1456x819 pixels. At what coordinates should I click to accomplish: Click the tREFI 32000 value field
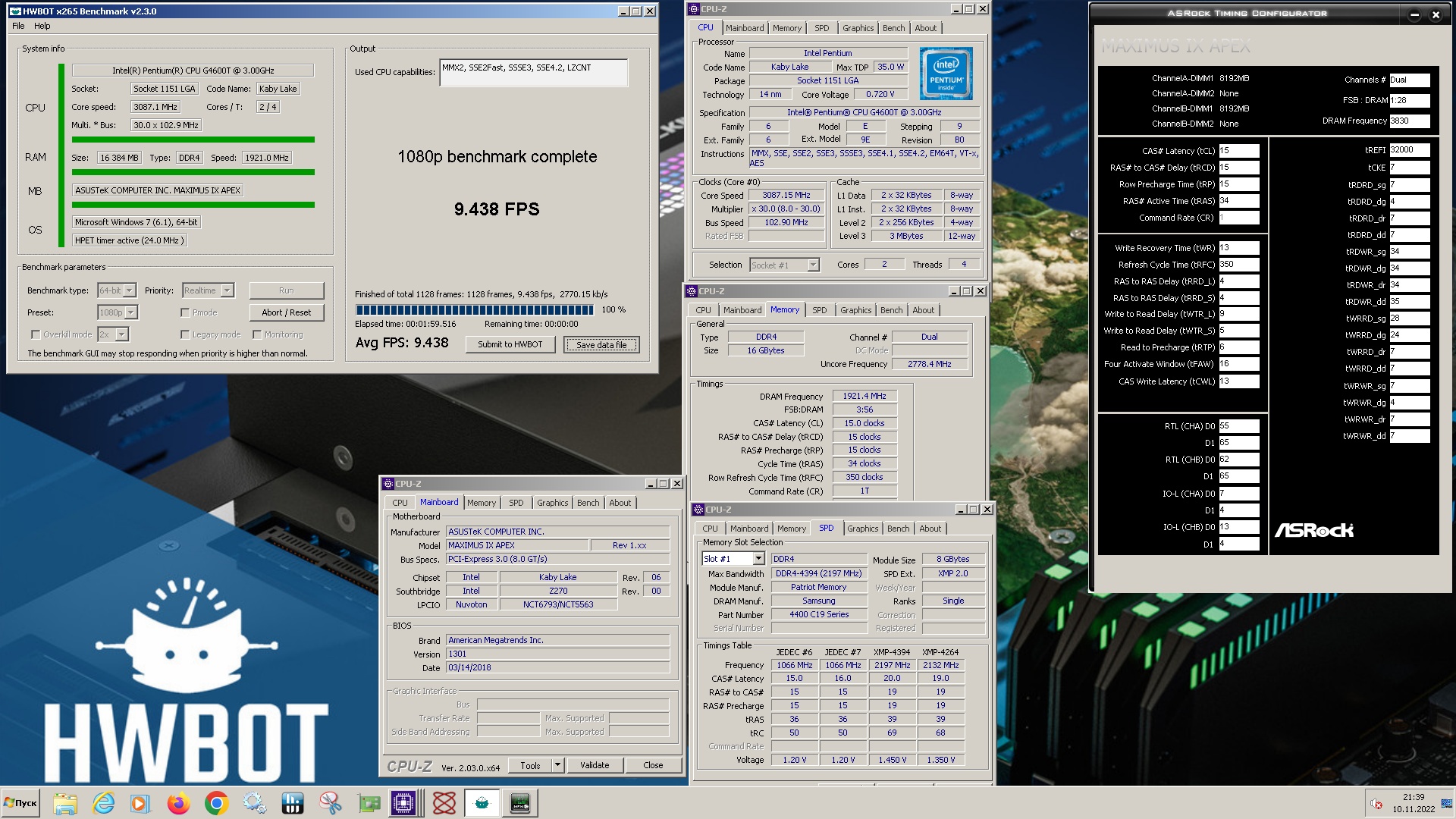(x=1409, y=150)
